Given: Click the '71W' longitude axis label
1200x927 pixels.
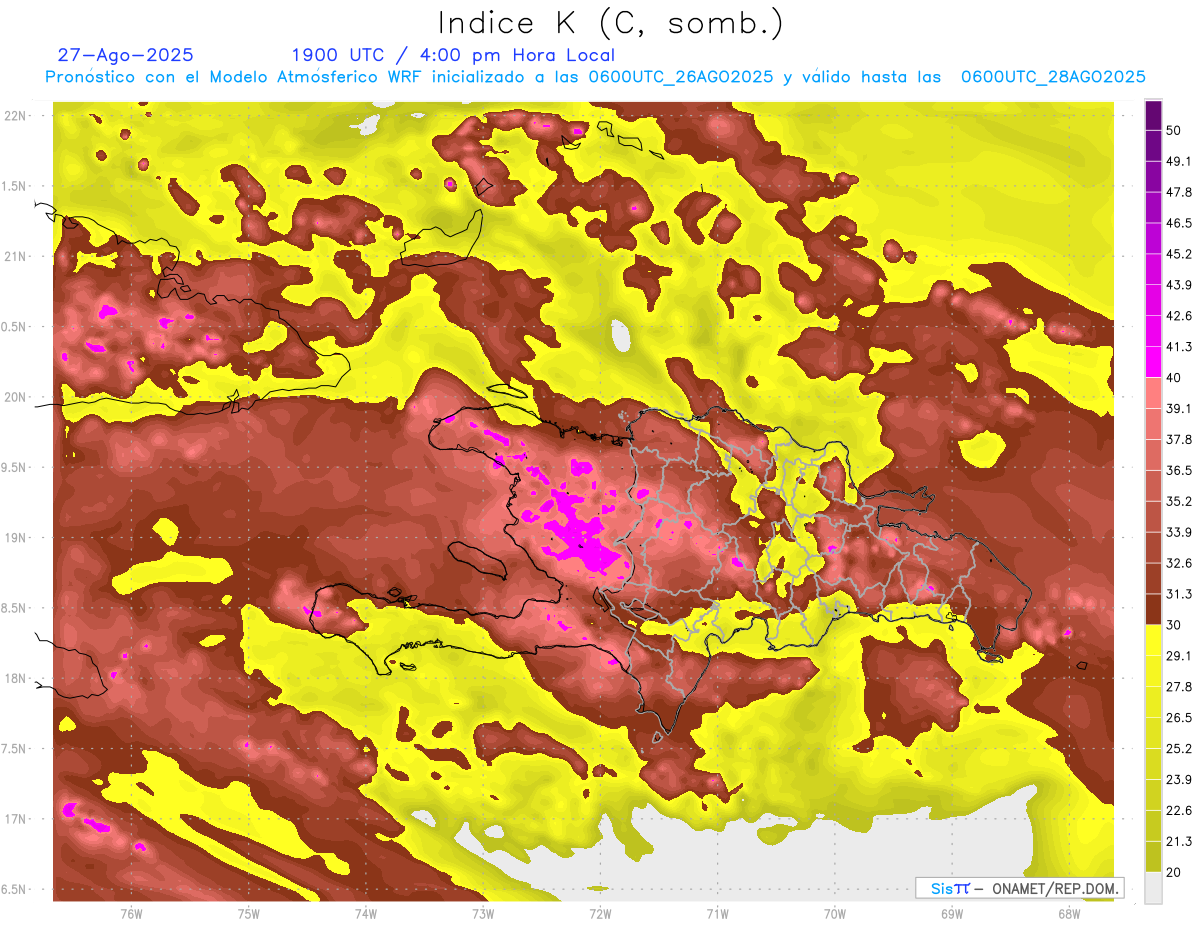Looking at the screenshot, I should tap(717, 913).
